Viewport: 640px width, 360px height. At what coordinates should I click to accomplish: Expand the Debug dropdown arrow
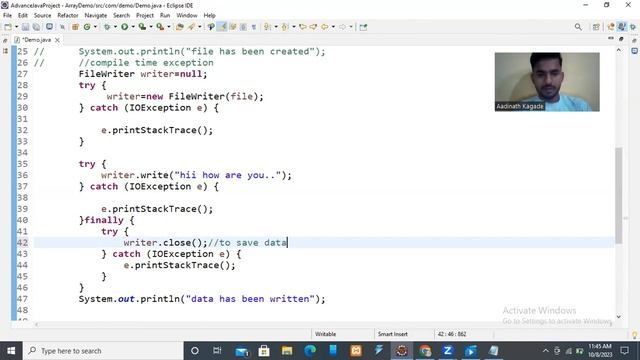point(115,27)
